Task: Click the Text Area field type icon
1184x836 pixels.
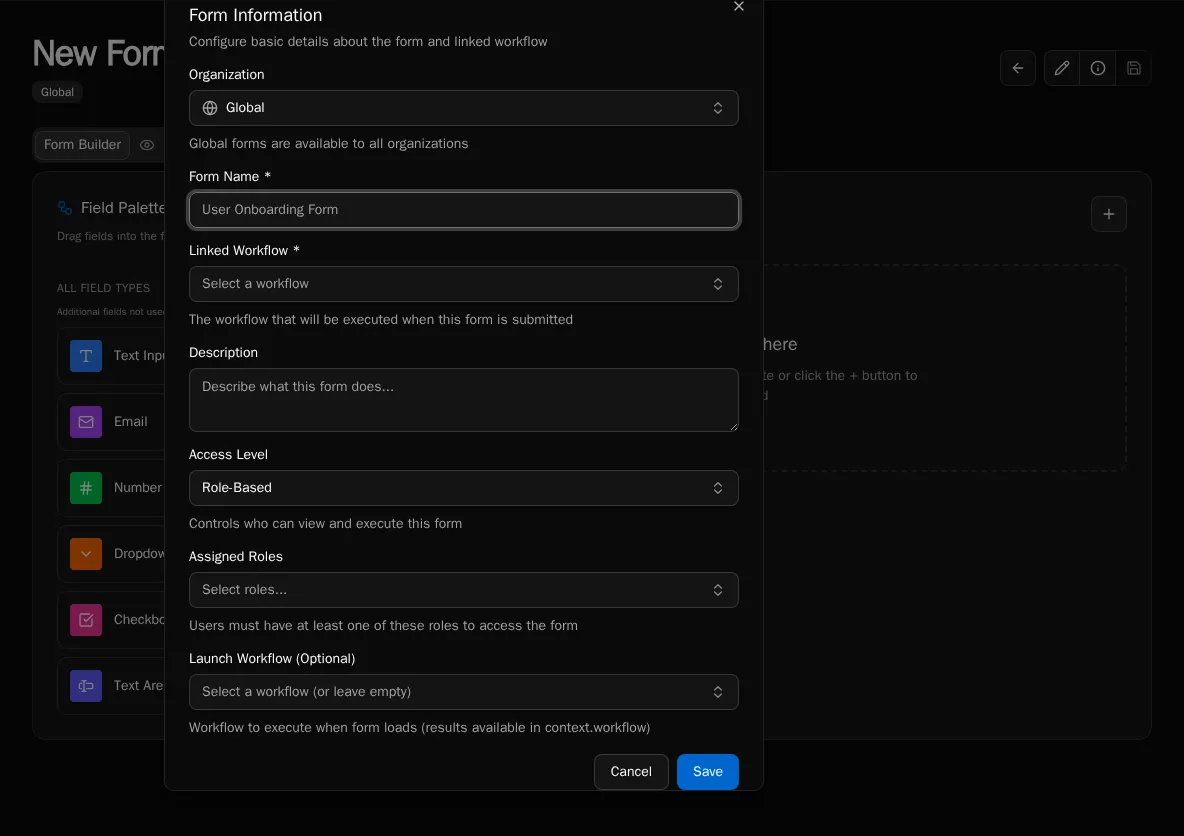Action: [86, 686]
